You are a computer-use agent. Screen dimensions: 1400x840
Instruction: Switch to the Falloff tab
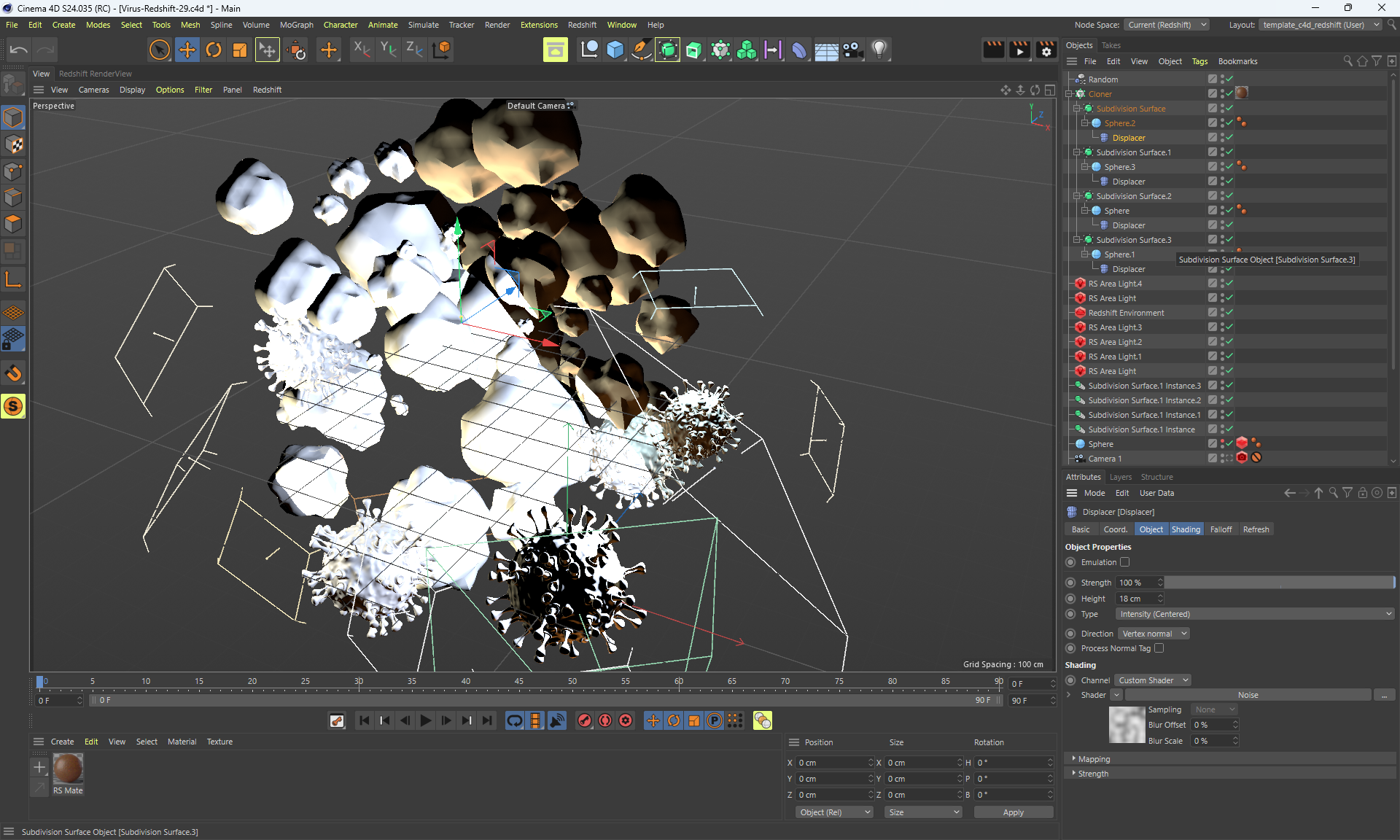click(1221, 529)
